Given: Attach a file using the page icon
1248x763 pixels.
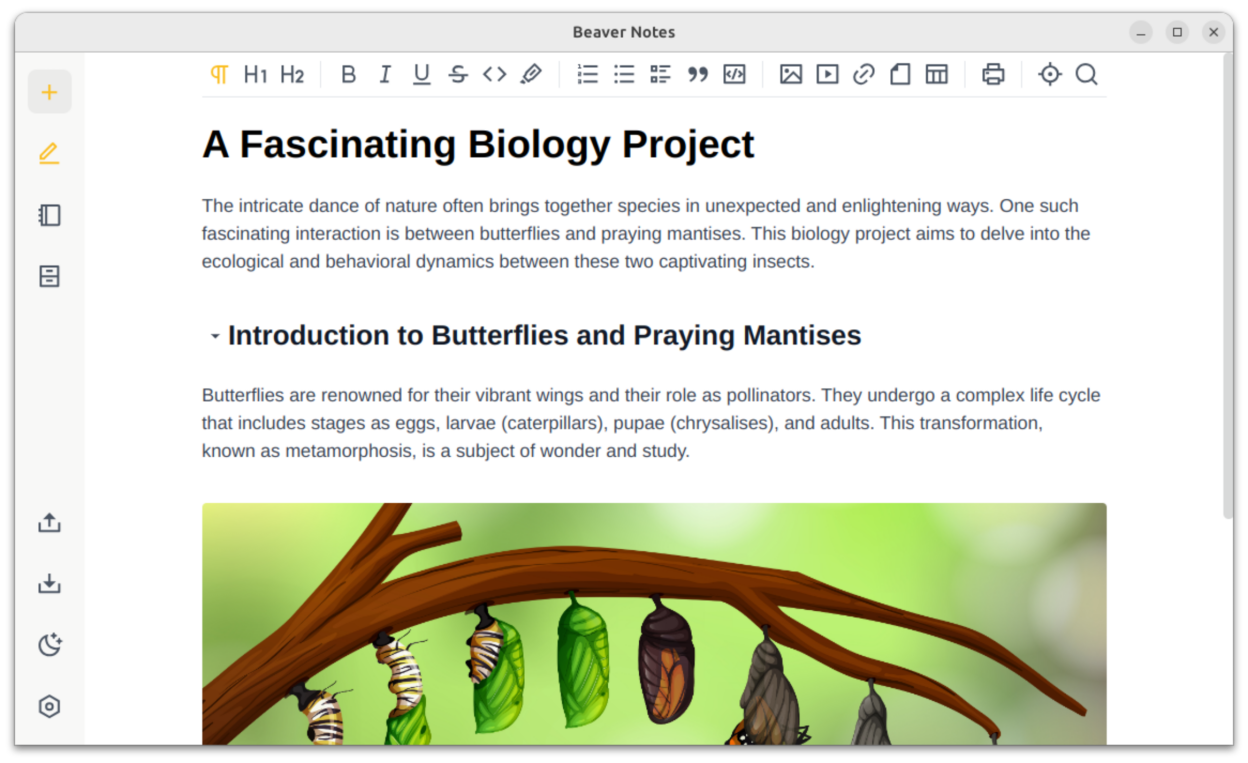Looking at the screenshot, I should [x=900, y=74].
